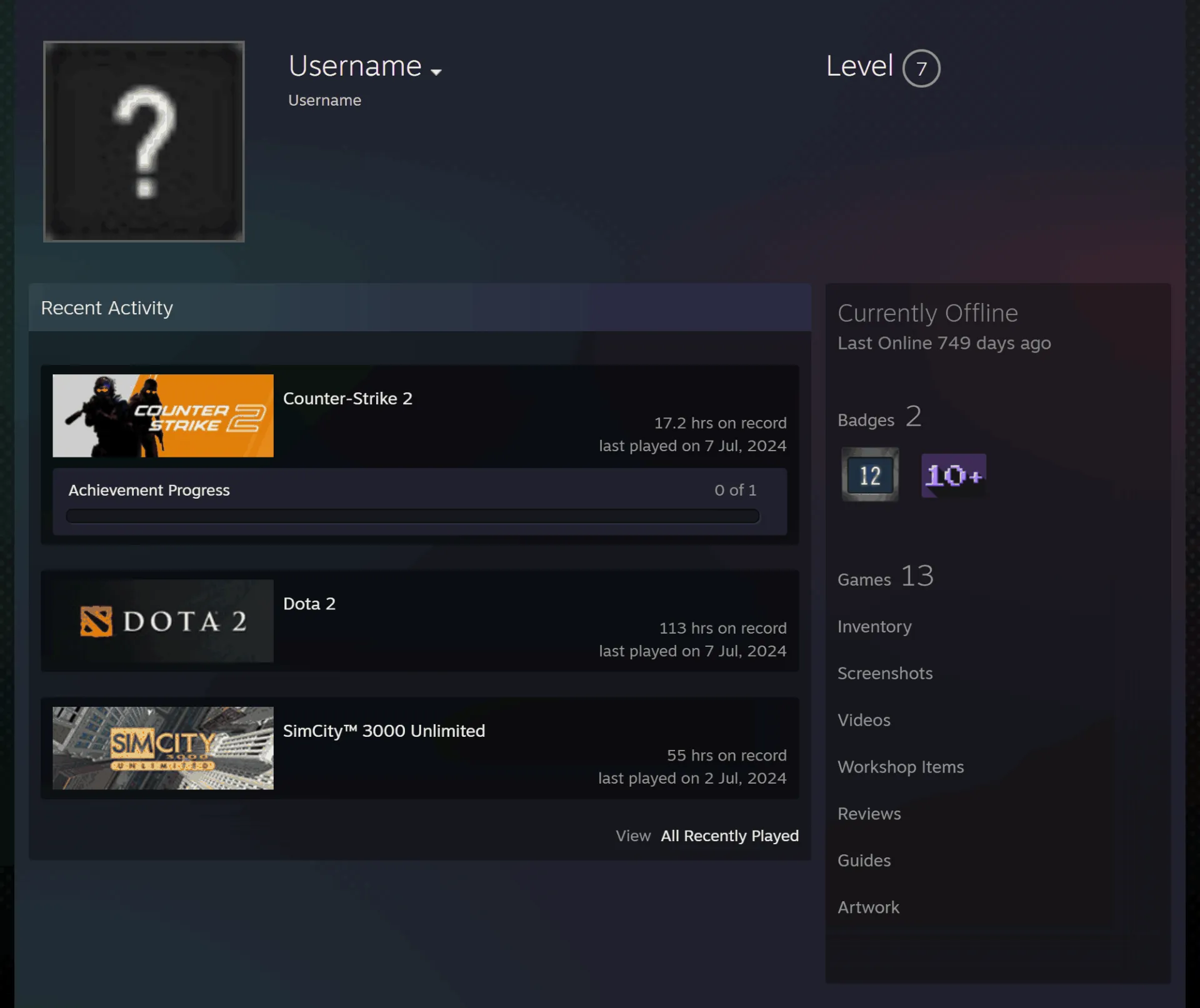View All Recently Played games
1200x1008 pixels.
[x=729, y=836]
